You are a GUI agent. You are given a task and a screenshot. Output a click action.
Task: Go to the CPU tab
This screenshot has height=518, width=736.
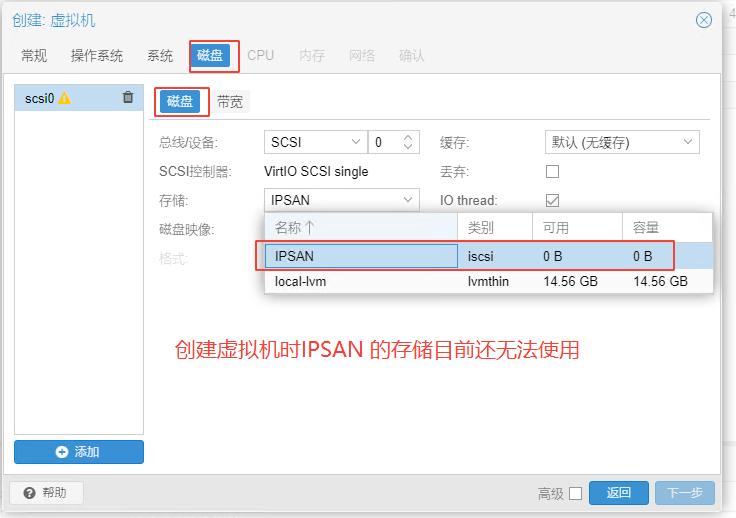coord(261,56)
